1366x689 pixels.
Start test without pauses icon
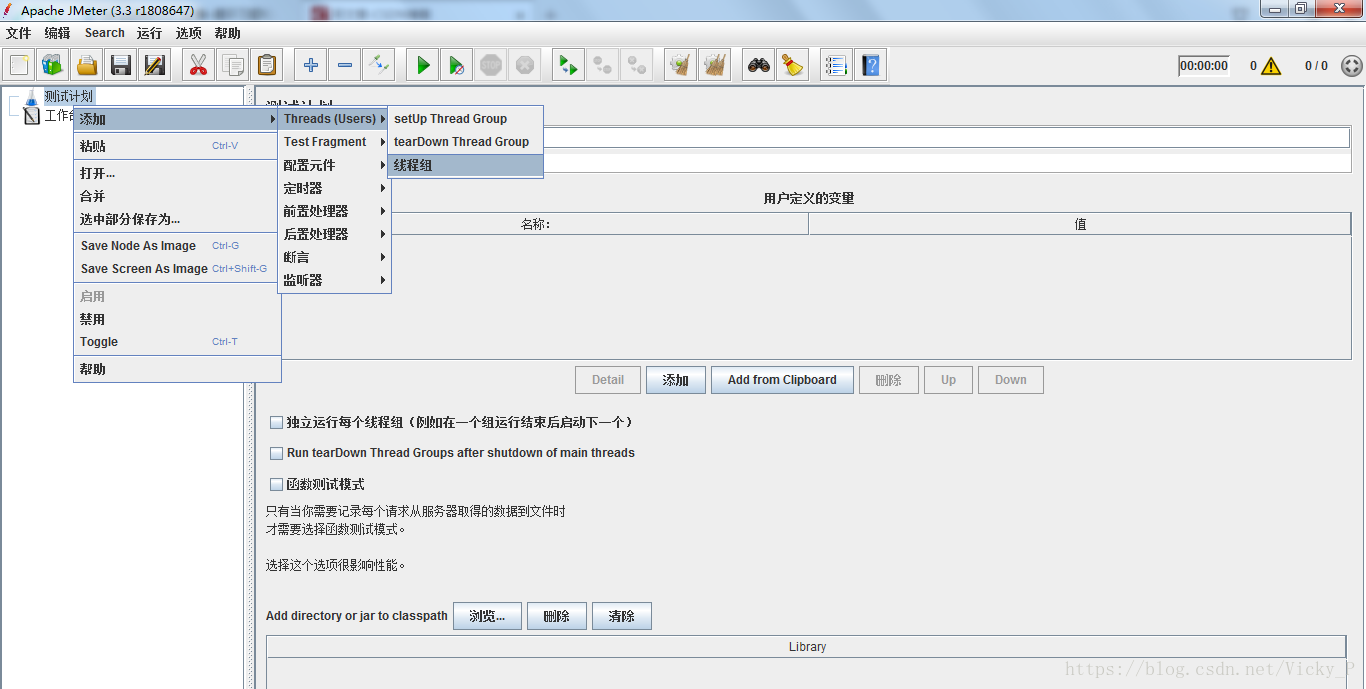tap(457, 66)
